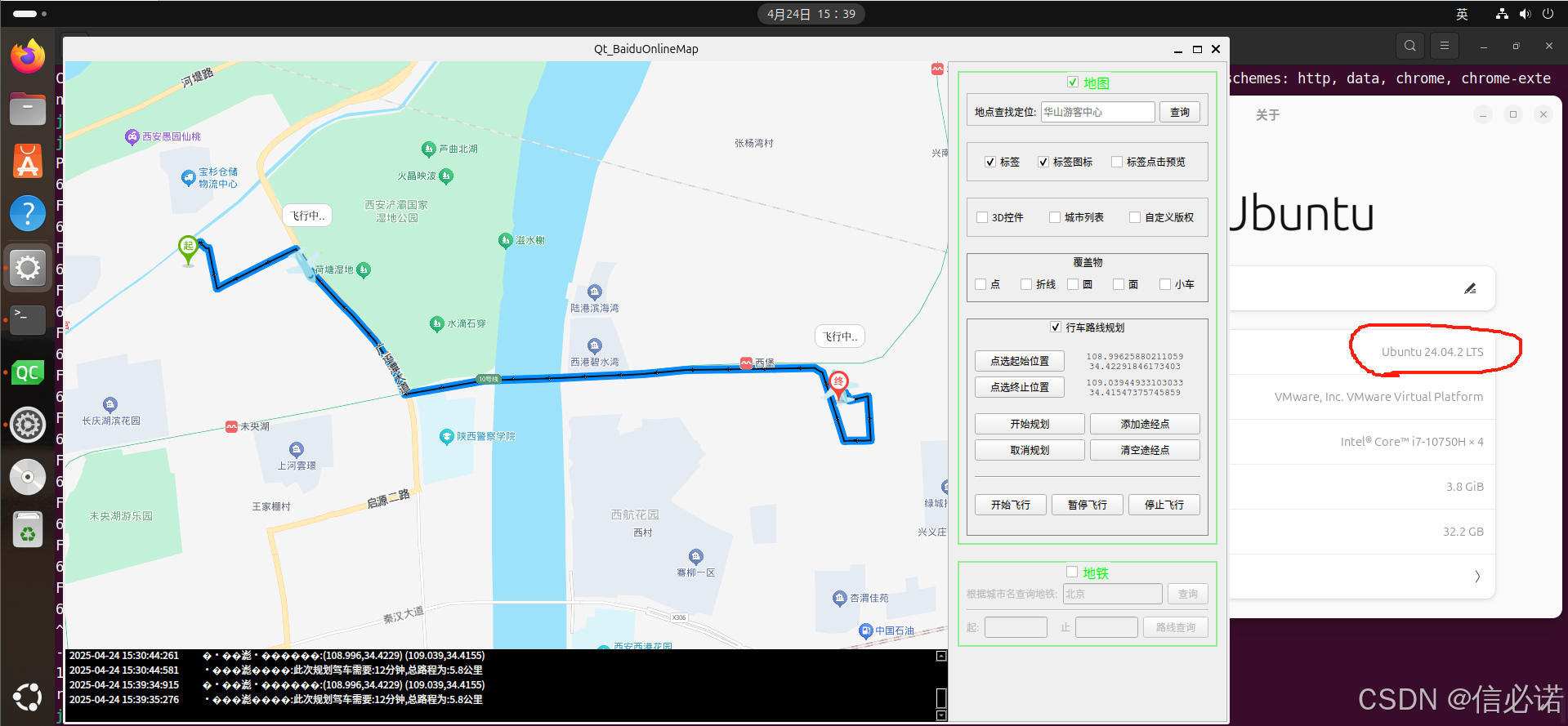Click the red end marker on map
Viewport: 1568px width, 726px height.
coord(838,384)
